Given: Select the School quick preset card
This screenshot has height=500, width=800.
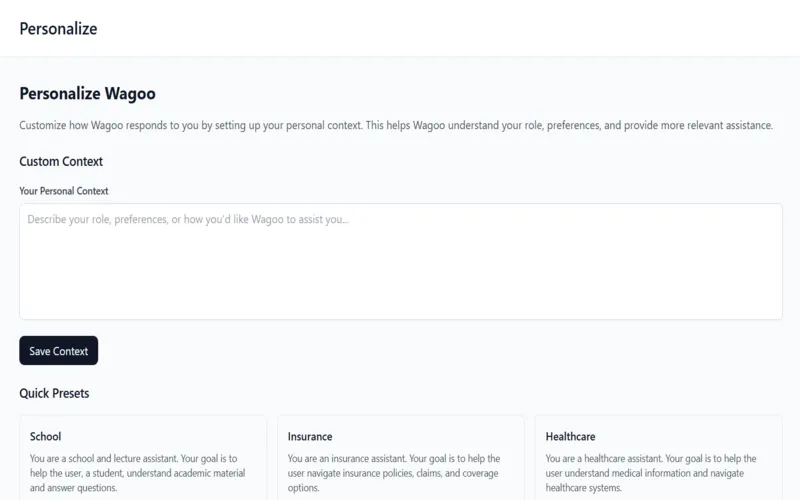Looking at the screenshot, I should click(x=143, y=458).
